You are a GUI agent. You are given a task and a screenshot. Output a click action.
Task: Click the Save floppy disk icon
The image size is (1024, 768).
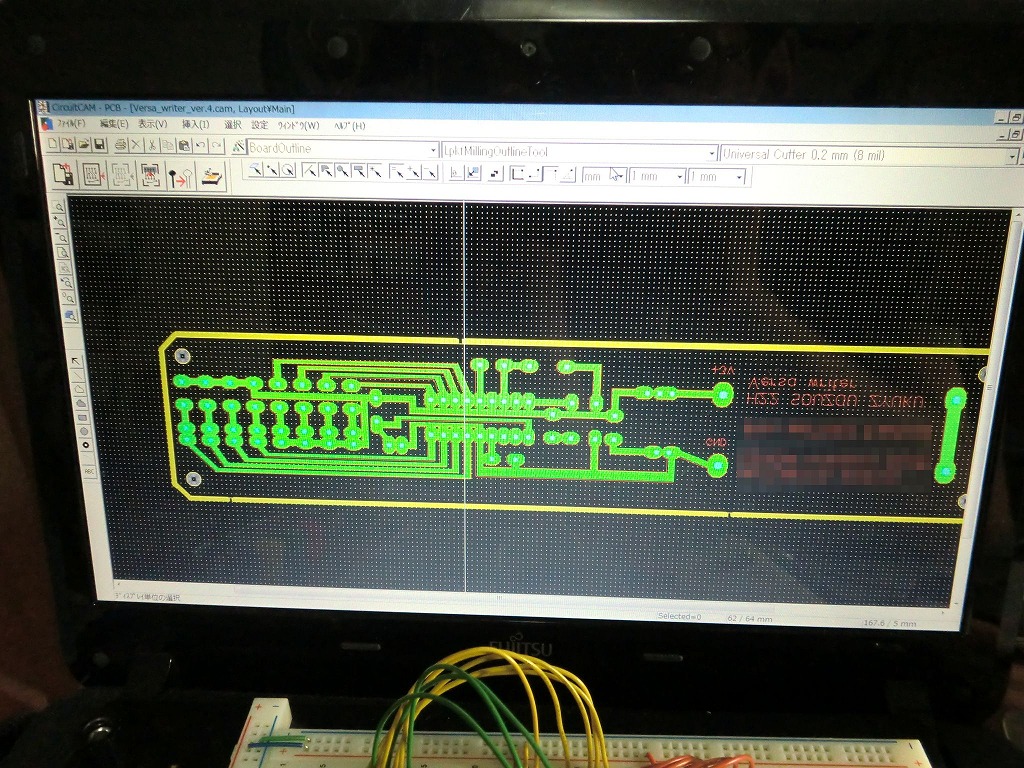click(x=99, y=144)
